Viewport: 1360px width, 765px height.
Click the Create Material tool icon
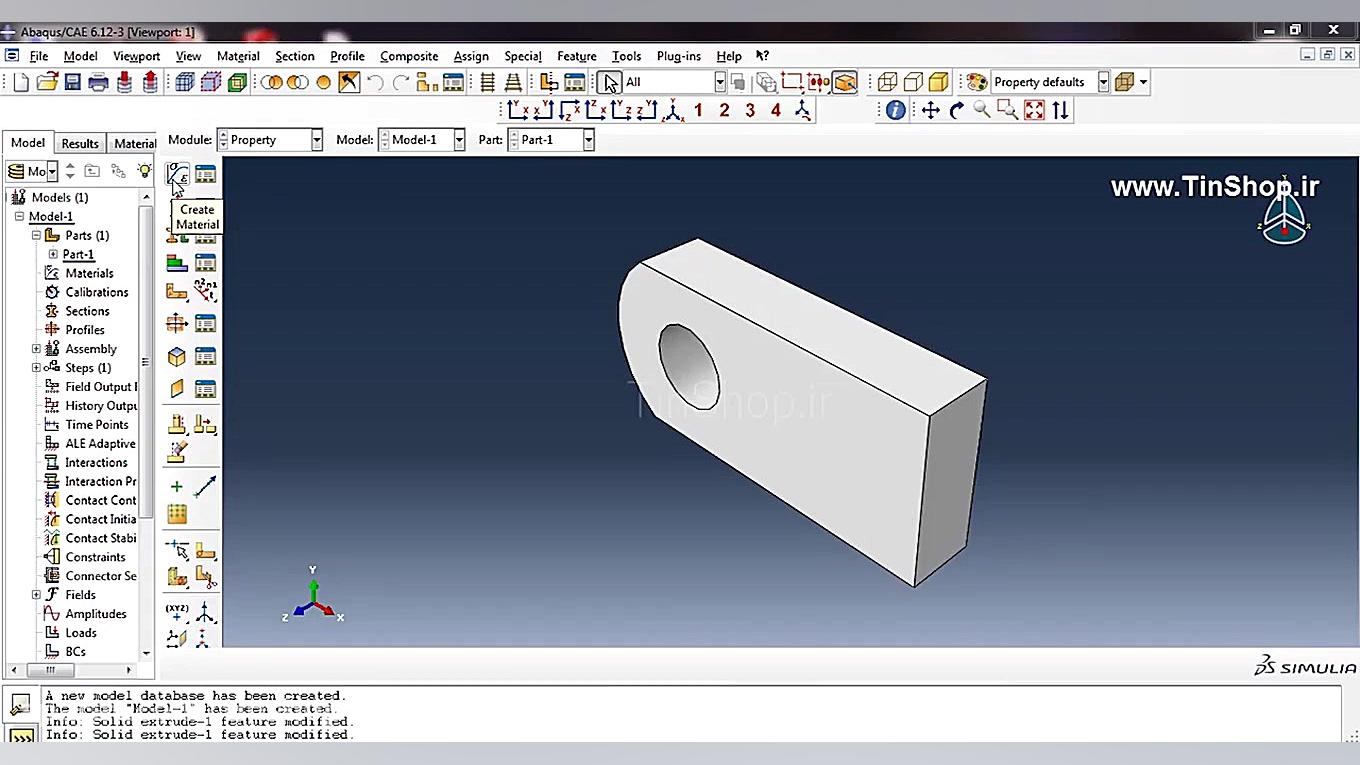pyautogui.click(x=177, y=174)
